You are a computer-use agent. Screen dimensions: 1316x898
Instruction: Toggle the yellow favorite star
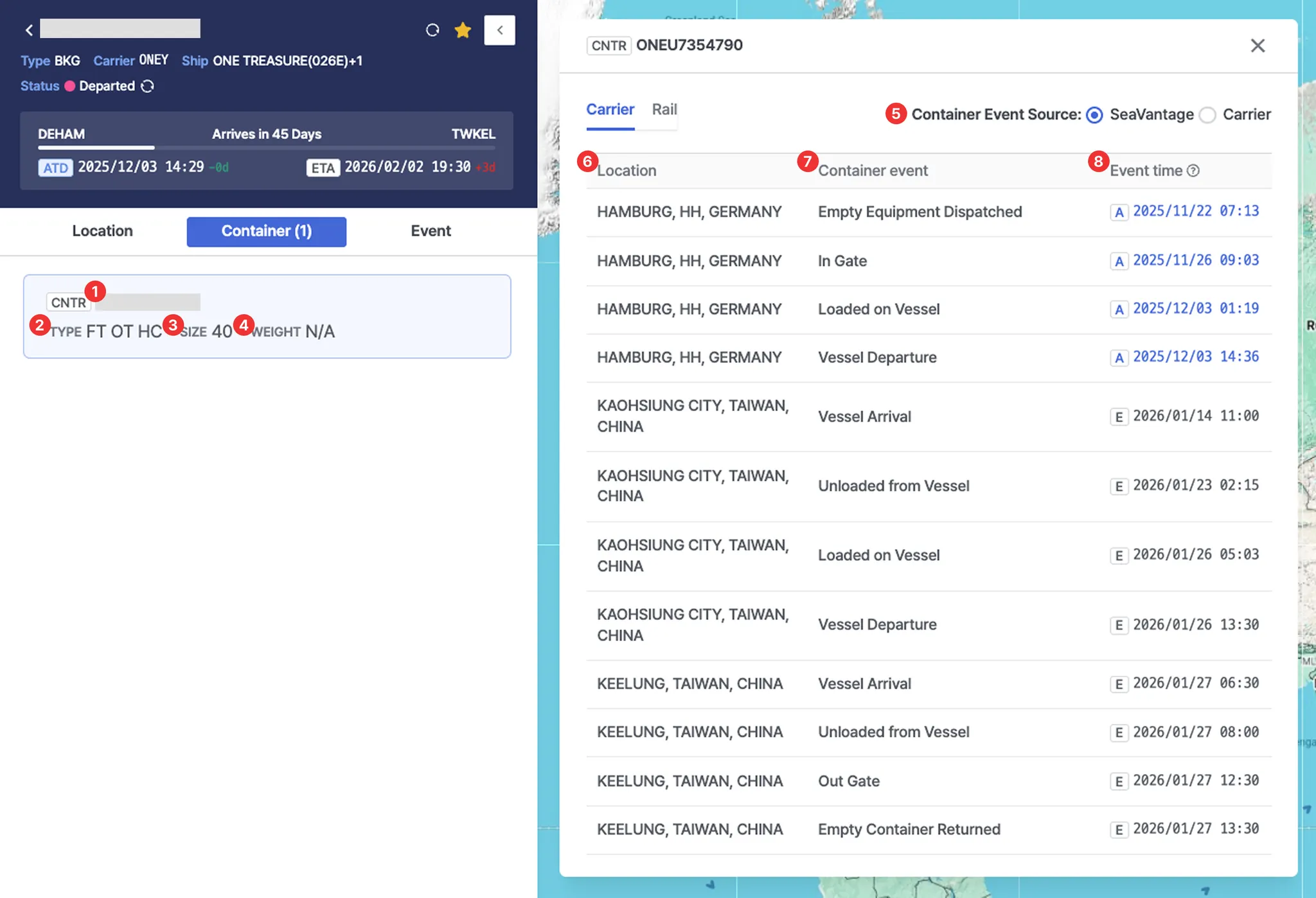point(463,30)
